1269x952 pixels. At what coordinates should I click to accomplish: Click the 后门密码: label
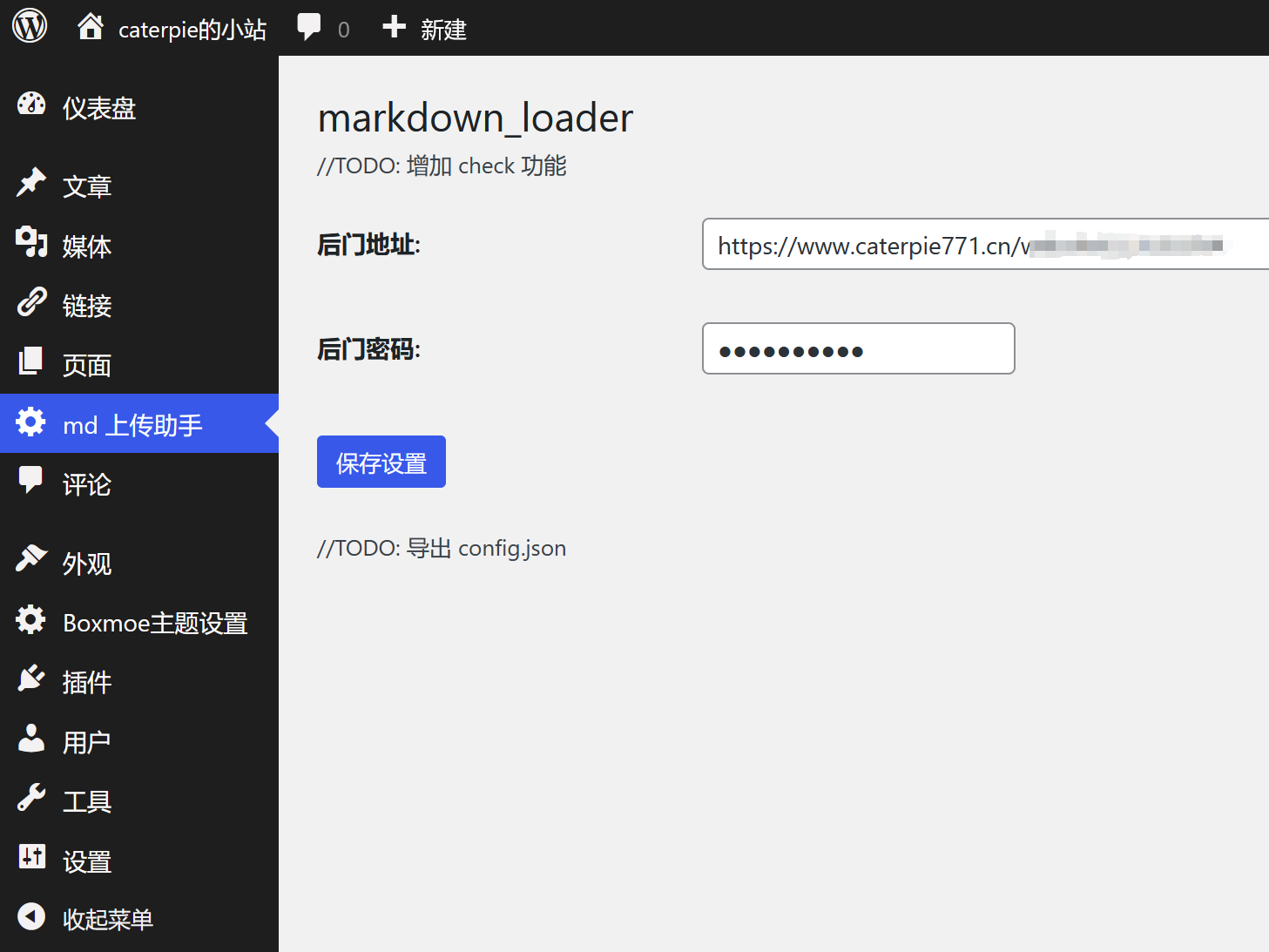[x=368, y=350]
